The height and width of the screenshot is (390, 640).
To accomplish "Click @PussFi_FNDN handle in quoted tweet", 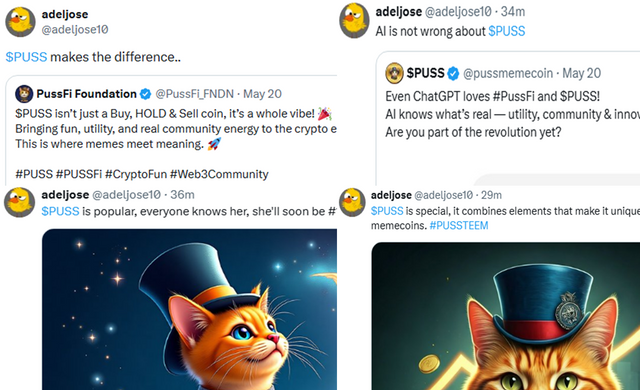I will point(194,94).
